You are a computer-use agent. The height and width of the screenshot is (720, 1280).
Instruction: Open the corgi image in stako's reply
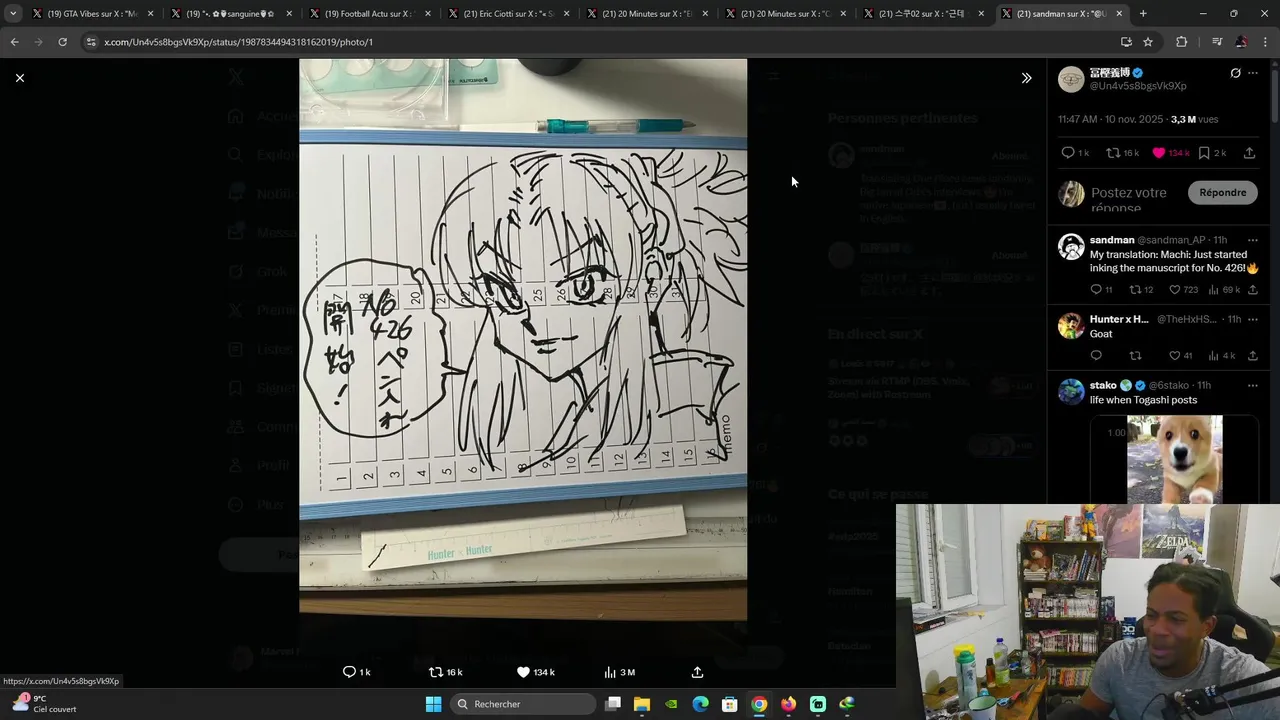(x=1174, y=459)
